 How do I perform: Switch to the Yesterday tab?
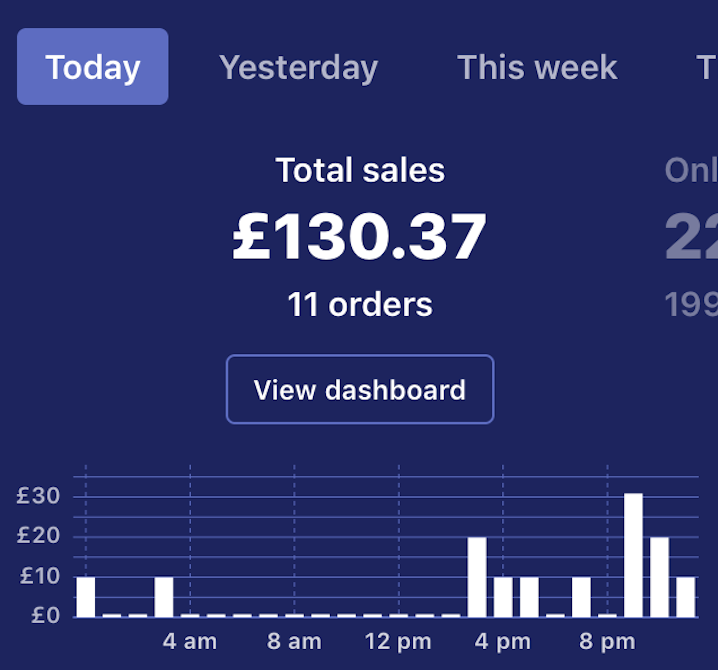[298, 67]
